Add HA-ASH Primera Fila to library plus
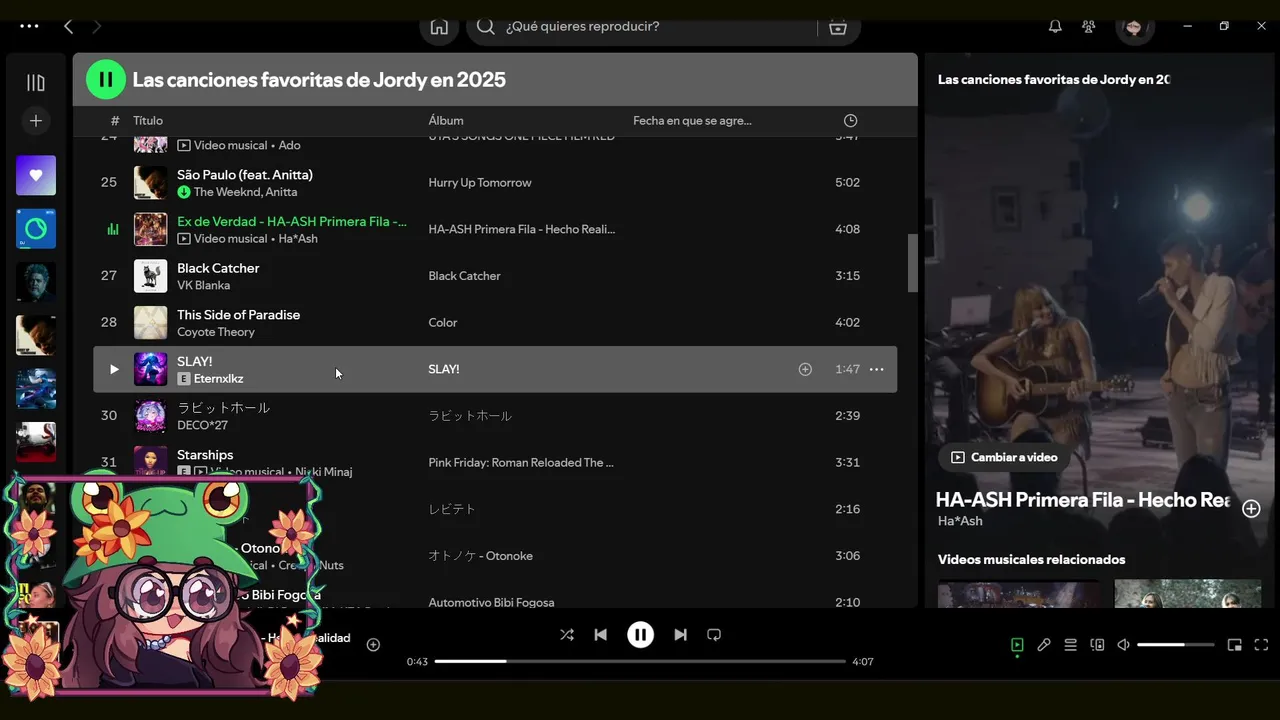Image resolution: width=1280 pixels, height=720 pixels. [x=1251, y=509]
